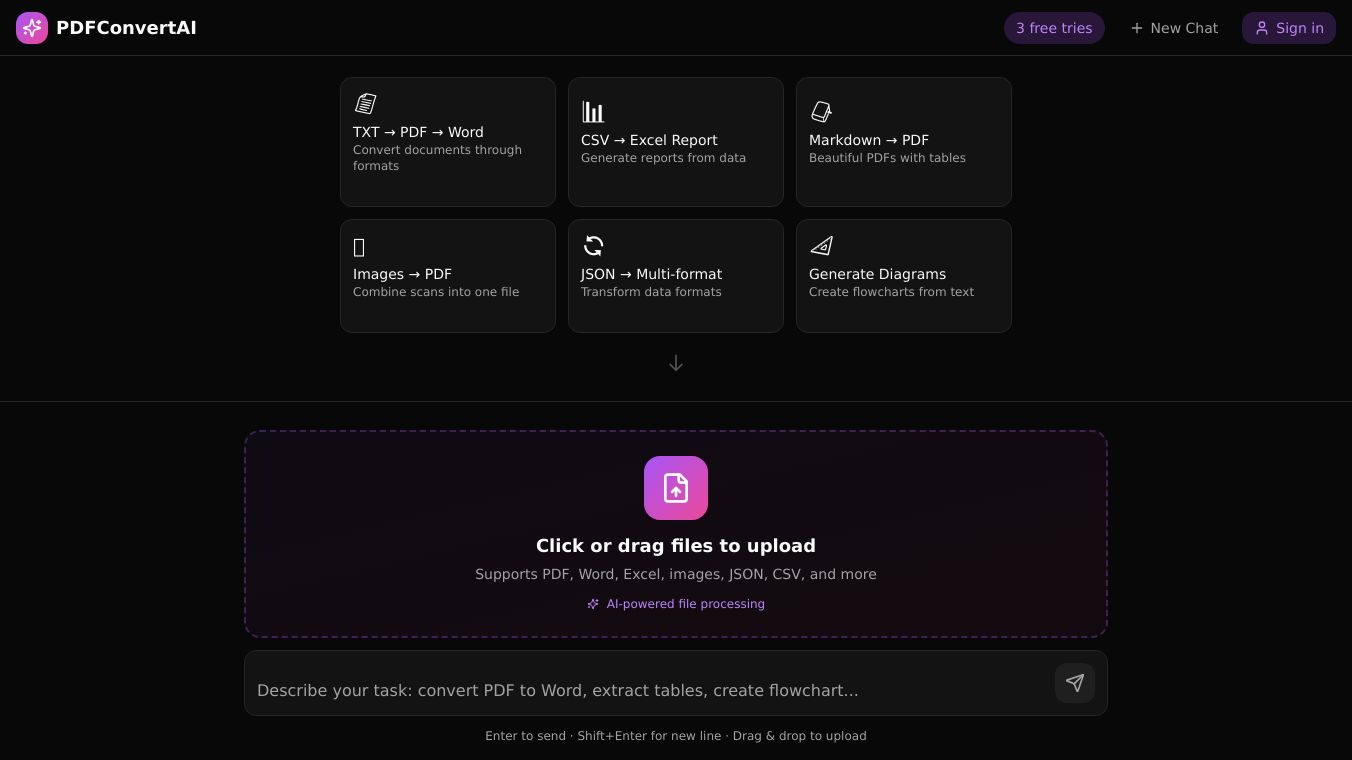Click the Markdown notebook icon
This screenshot has height=760, width=1352.
click(821, 112)
